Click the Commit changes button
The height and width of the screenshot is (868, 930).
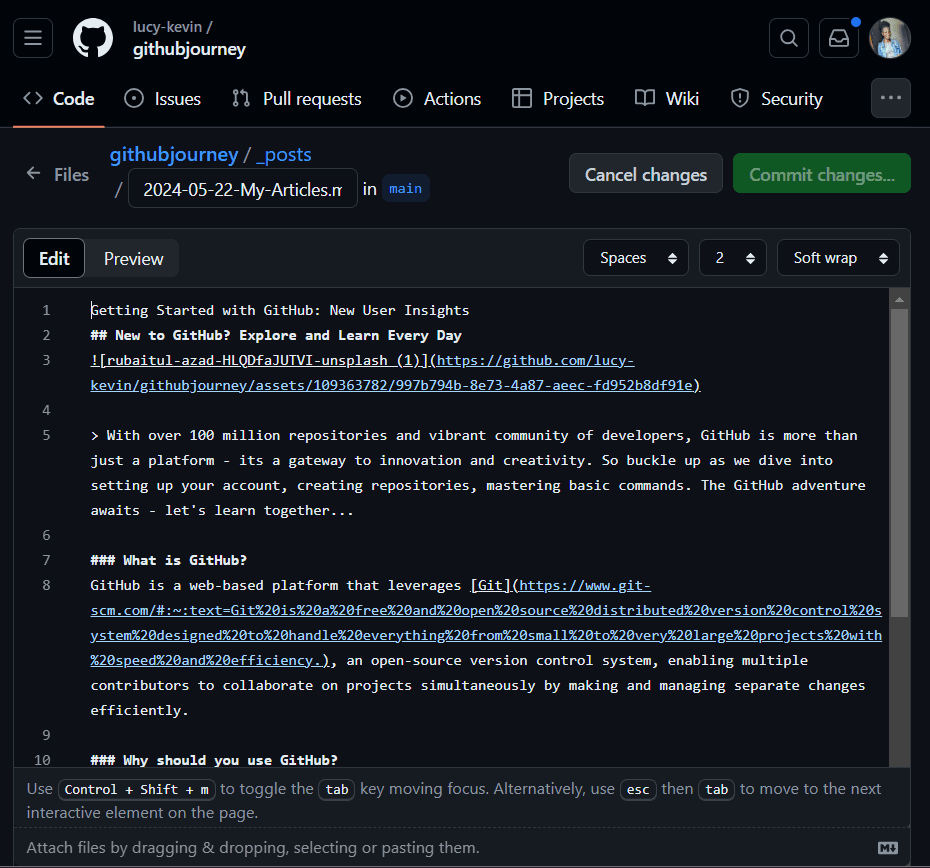pyautogui.click(x=821, y=173)
